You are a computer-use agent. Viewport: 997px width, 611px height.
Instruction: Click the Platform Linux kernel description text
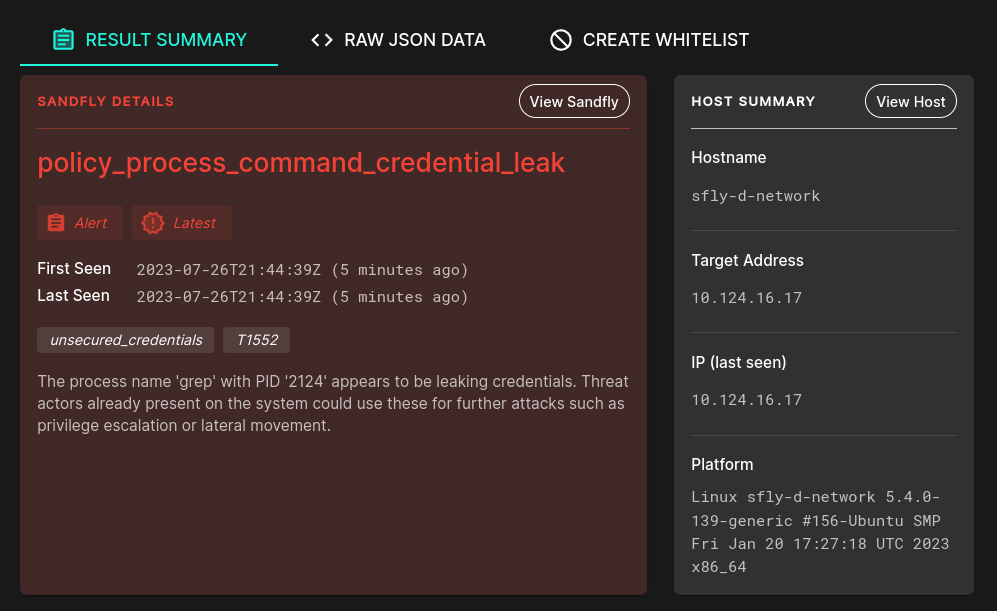click(820, 532)
